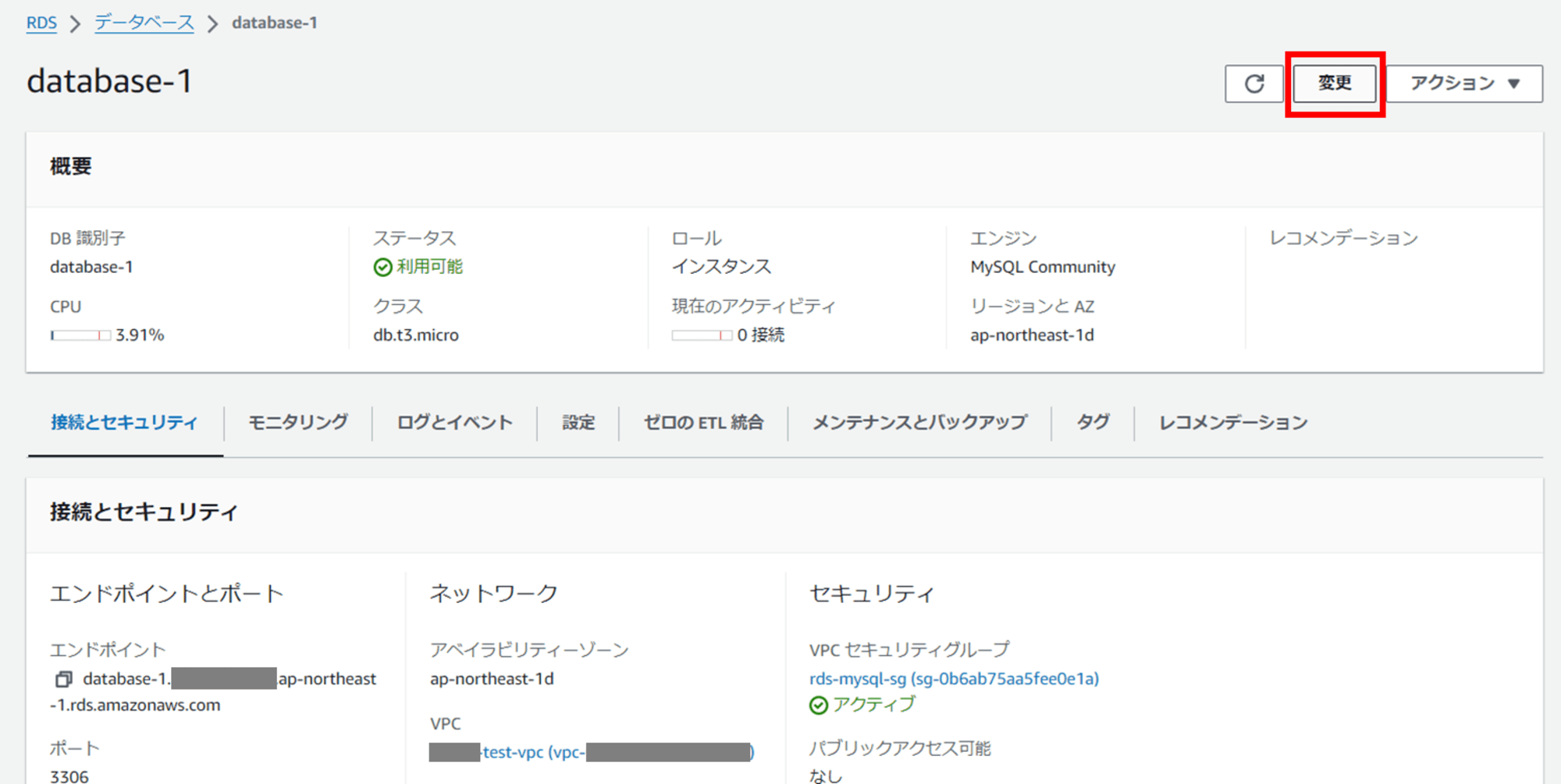This screenshot has width=1561, height=784.
Task: Click the current activity connections bar
Action: [x=702, y=335]
